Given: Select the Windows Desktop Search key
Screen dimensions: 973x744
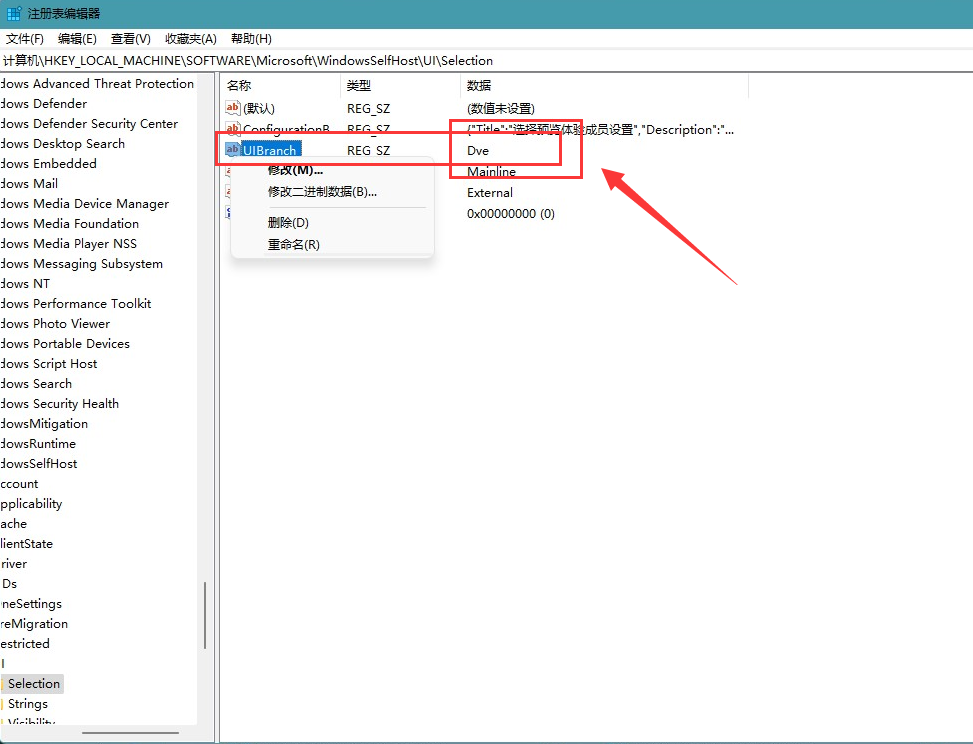Looking at the screenshot, I should (x=63, y=143).
